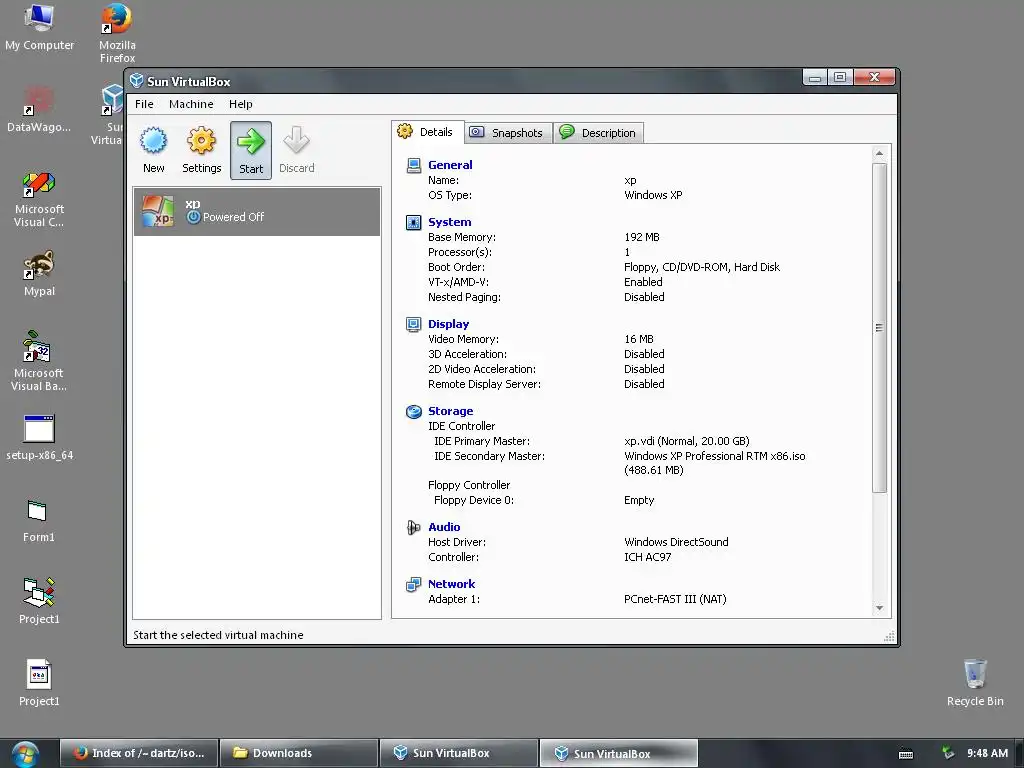Select the Project1 icon with network computers

click(x=39, y=601)
